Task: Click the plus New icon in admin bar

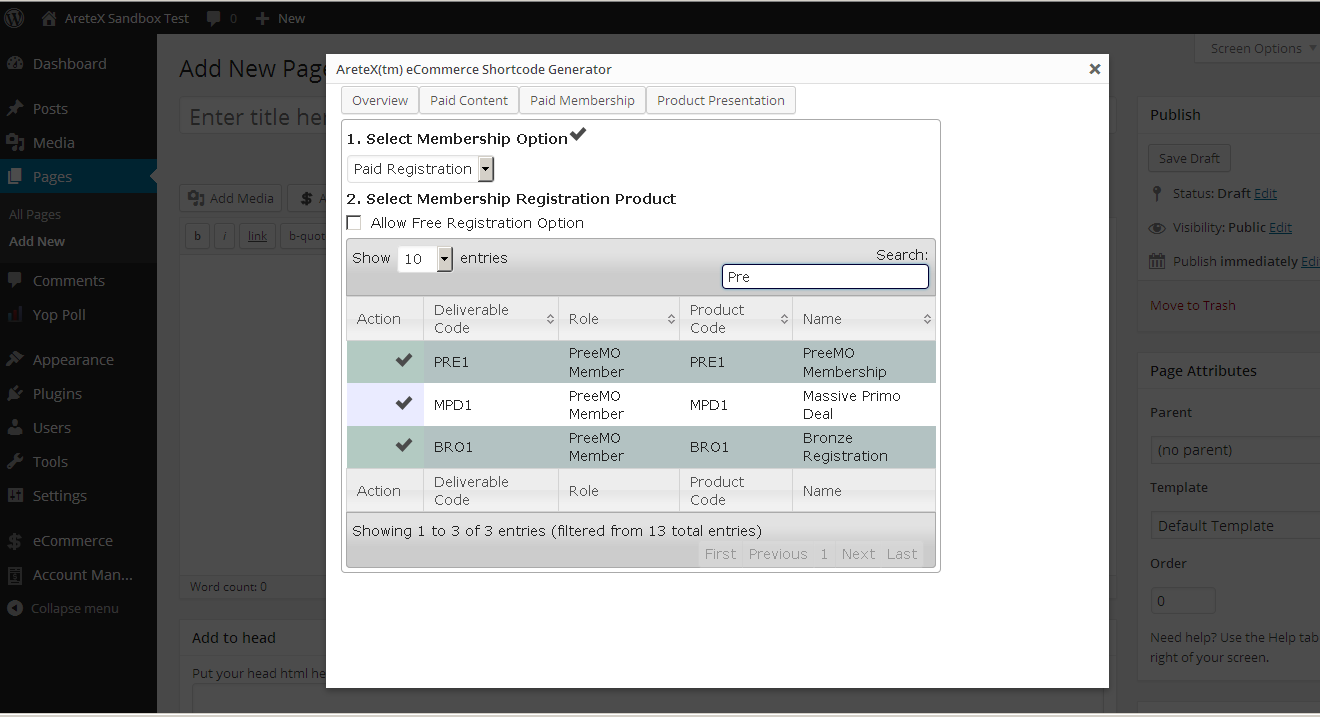Action: [x=263, y=18]
